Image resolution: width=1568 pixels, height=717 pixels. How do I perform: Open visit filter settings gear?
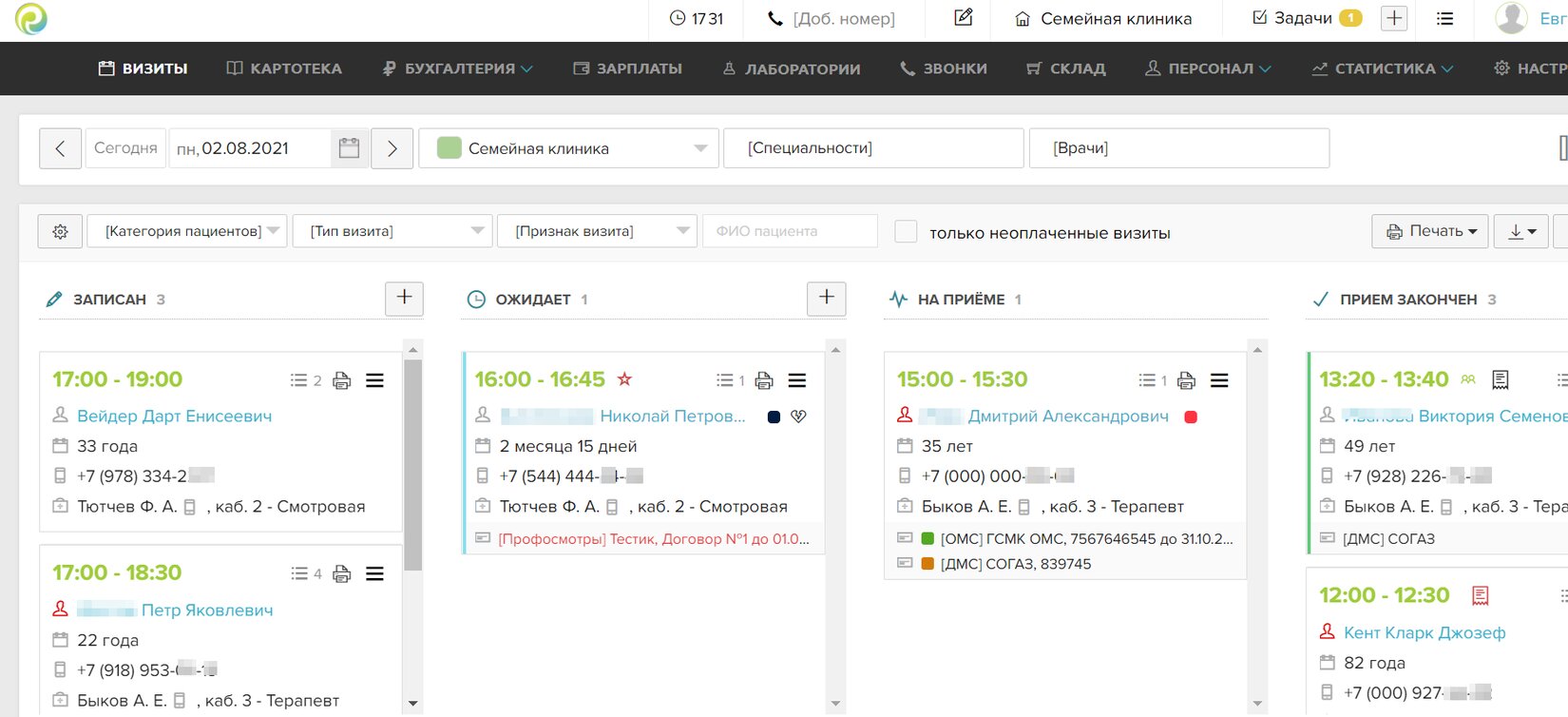[60, 231]
